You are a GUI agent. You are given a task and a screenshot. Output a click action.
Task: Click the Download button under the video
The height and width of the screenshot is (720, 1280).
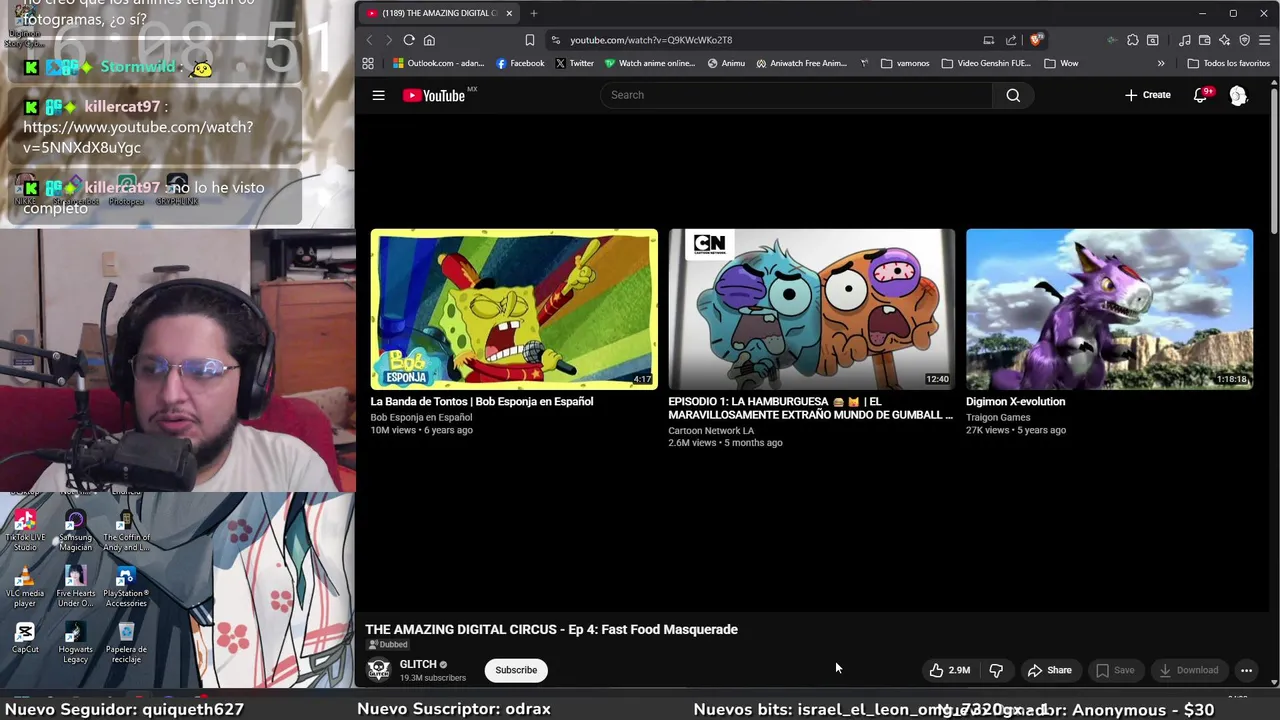[x=1188, y=670]
